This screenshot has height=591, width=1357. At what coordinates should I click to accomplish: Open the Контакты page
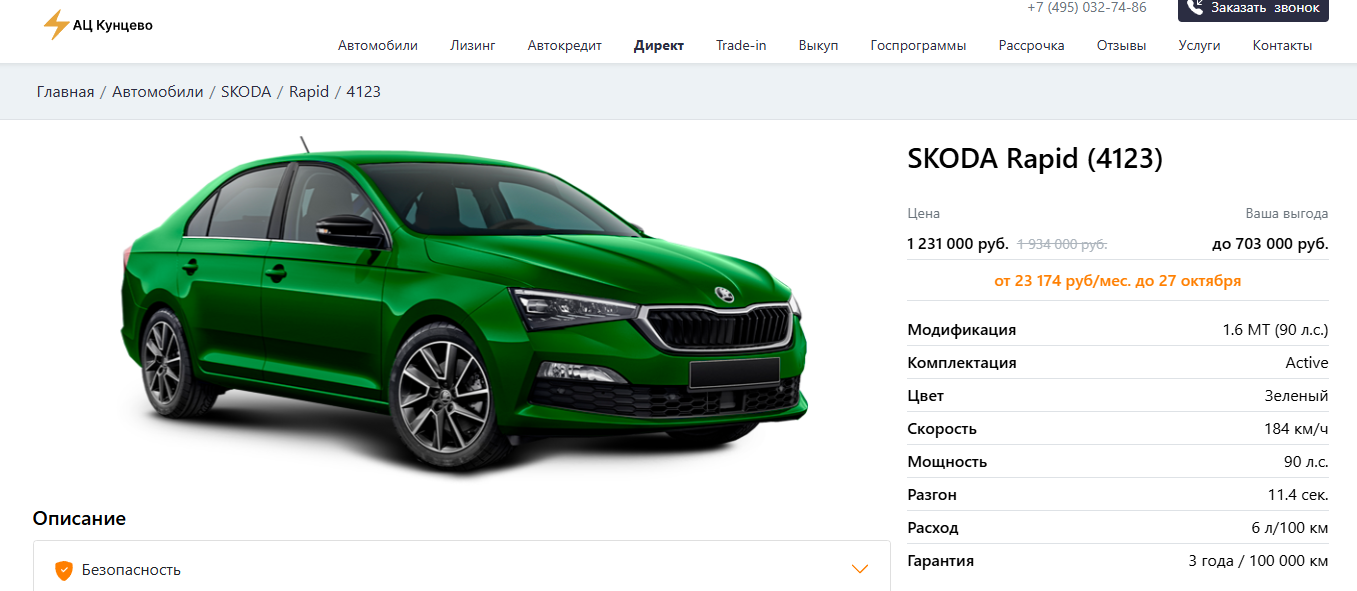coord(1283,45)
